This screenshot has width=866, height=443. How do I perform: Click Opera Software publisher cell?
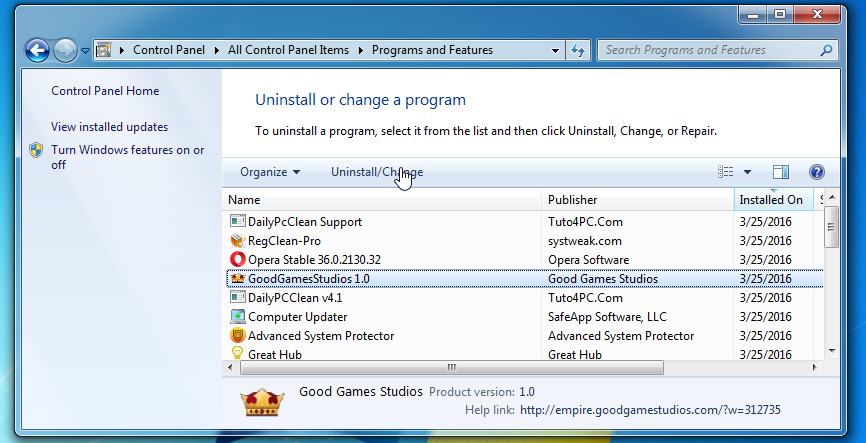pos(588,260)
